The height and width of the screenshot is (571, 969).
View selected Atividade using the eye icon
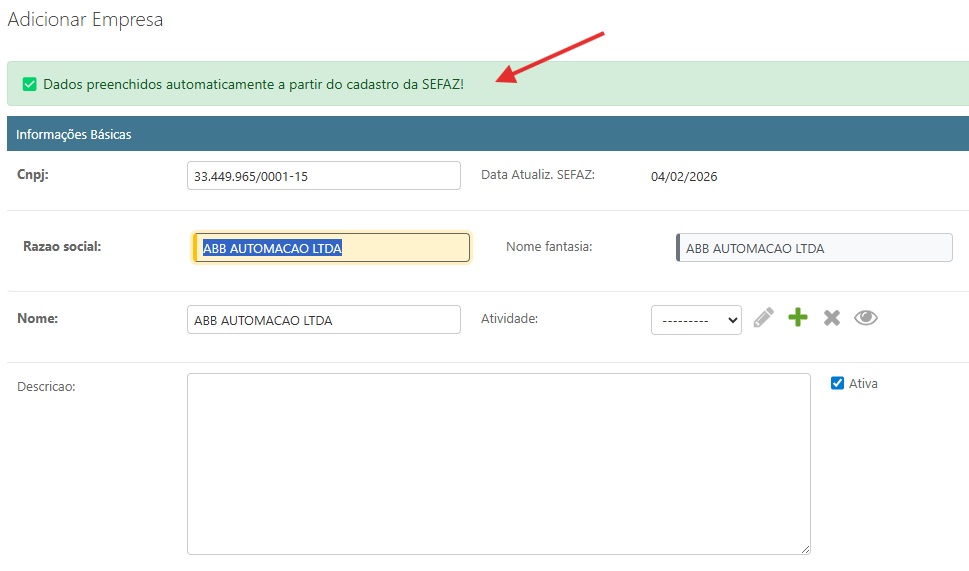click(x=865, y=319)
